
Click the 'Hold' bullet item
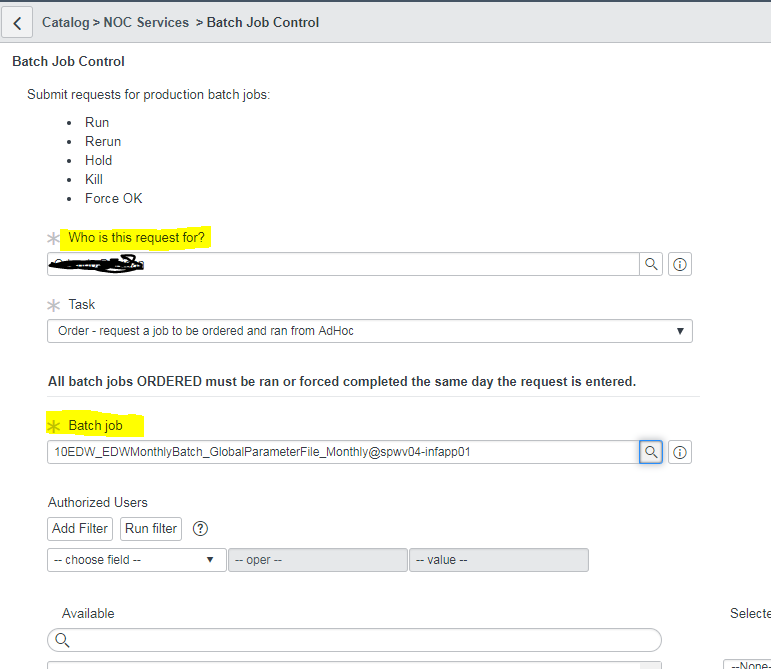tap(98, 161)
